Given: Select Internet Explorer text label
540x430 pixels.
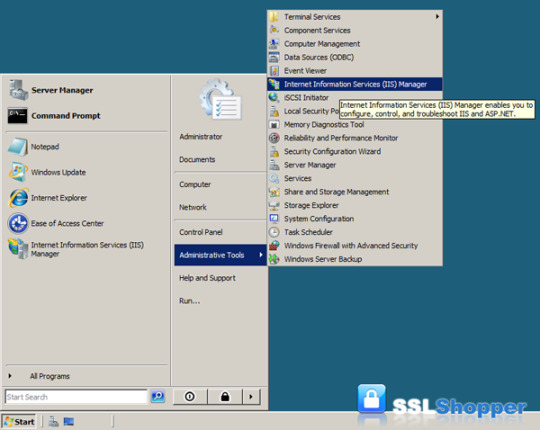Looking at the screenshot, I should pos(59,198).
